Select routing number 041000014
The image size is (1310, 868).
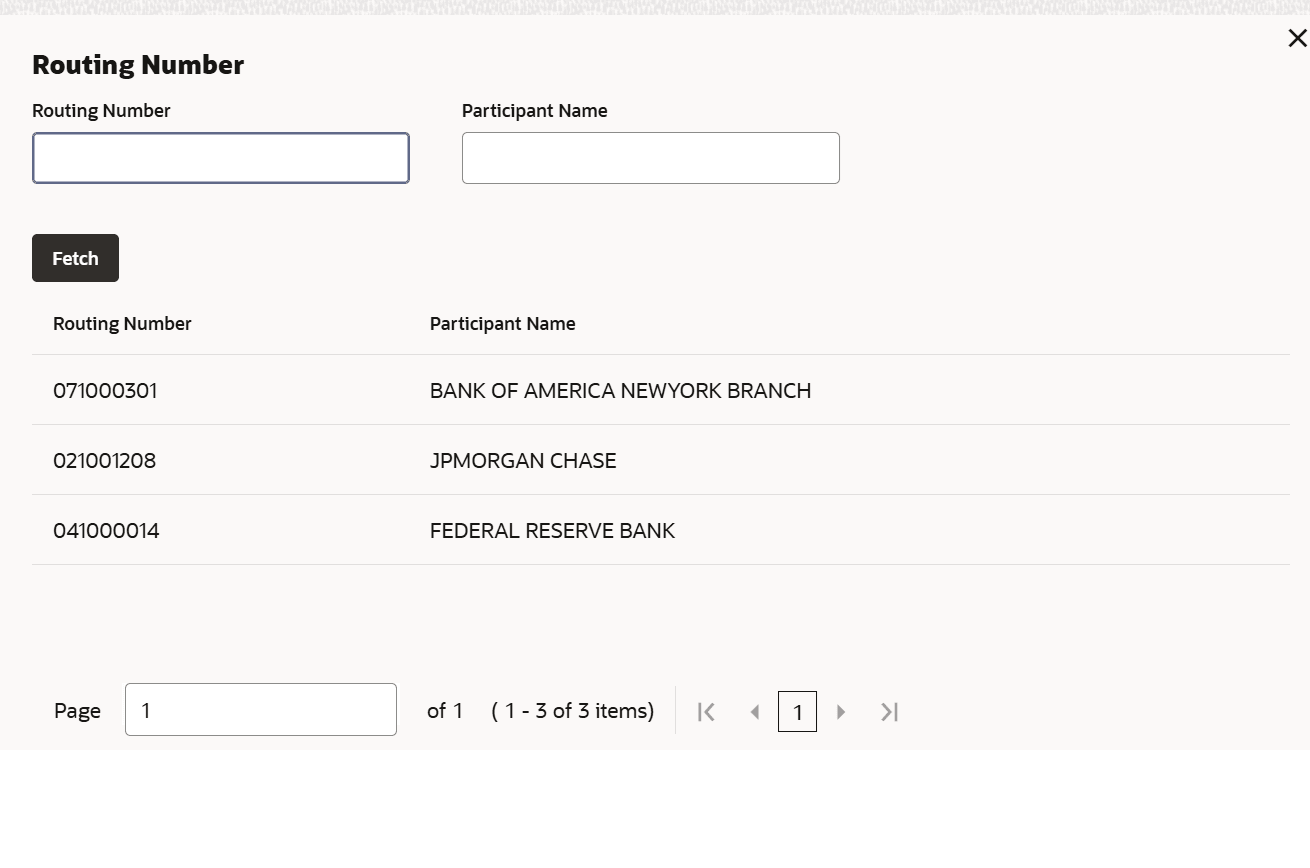click(106, 531)
